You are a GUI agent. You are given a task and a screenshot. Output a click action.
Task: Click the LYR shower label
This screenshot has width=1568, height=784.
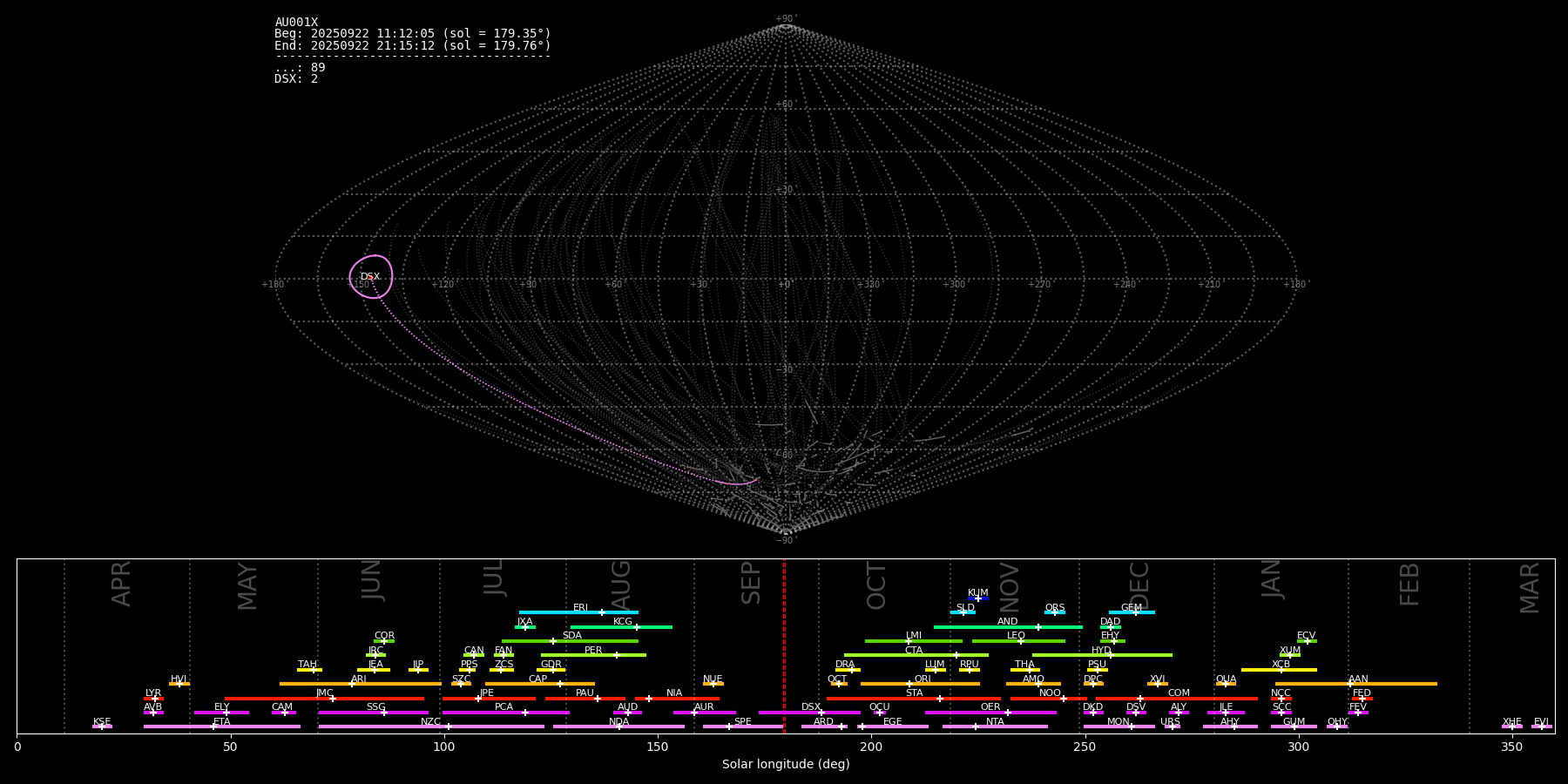153,693
